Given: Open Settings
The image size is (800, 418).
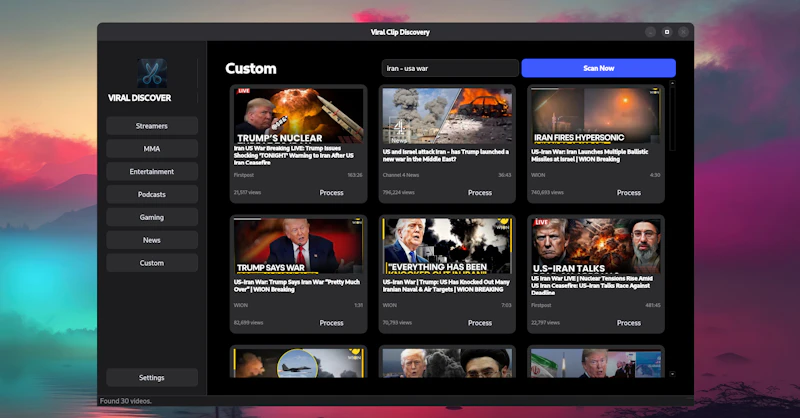Looking at the screenshot, I should point(152,378).
